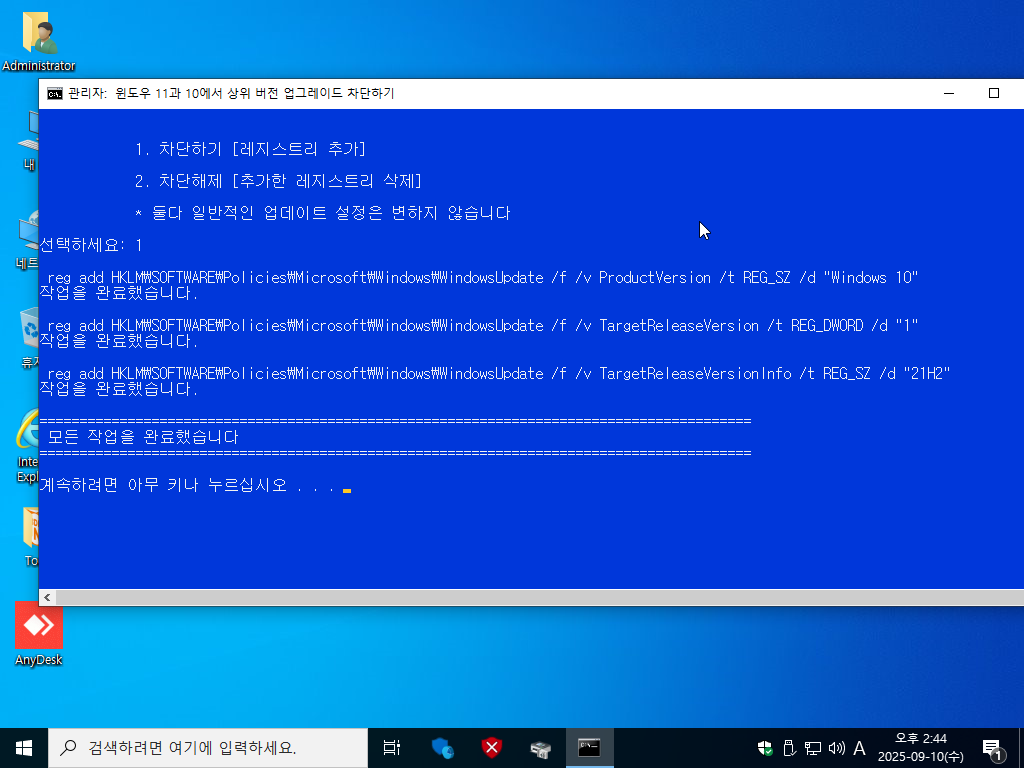
Task: Open the Windows Start menu
Action: 24,748
